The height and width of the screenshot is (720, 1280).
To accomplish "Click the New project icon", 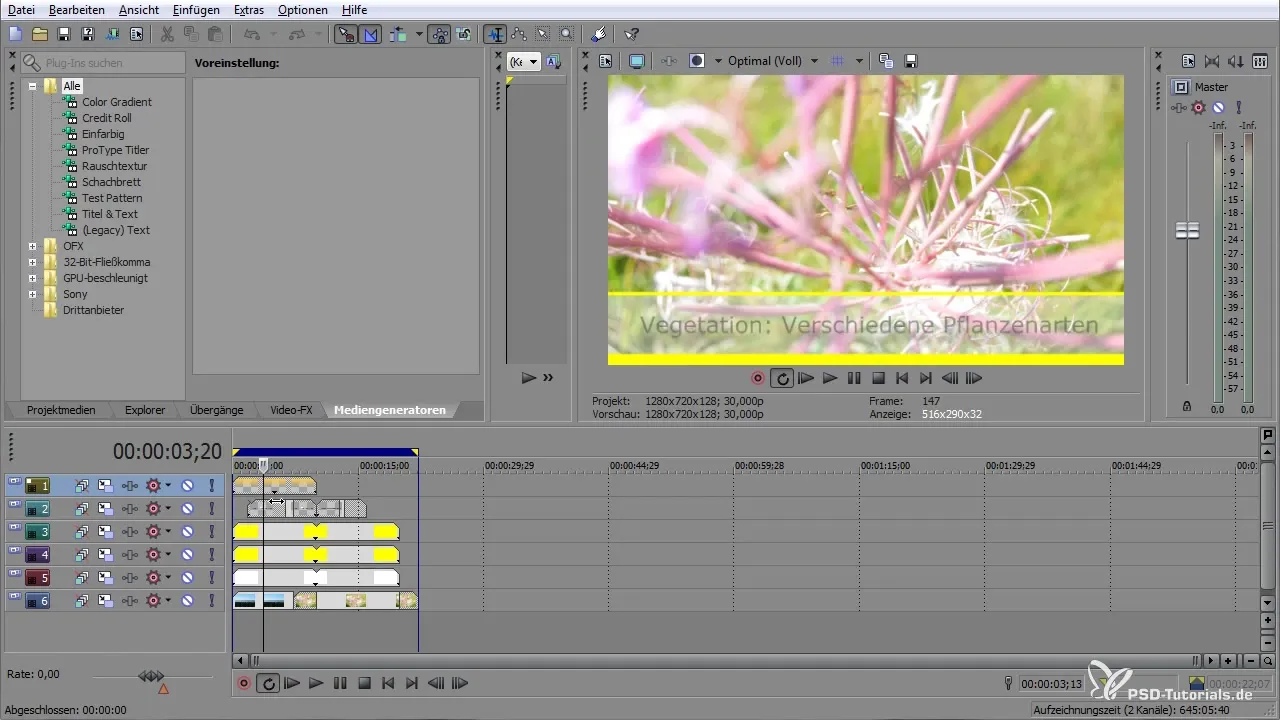I will [15, 34].
